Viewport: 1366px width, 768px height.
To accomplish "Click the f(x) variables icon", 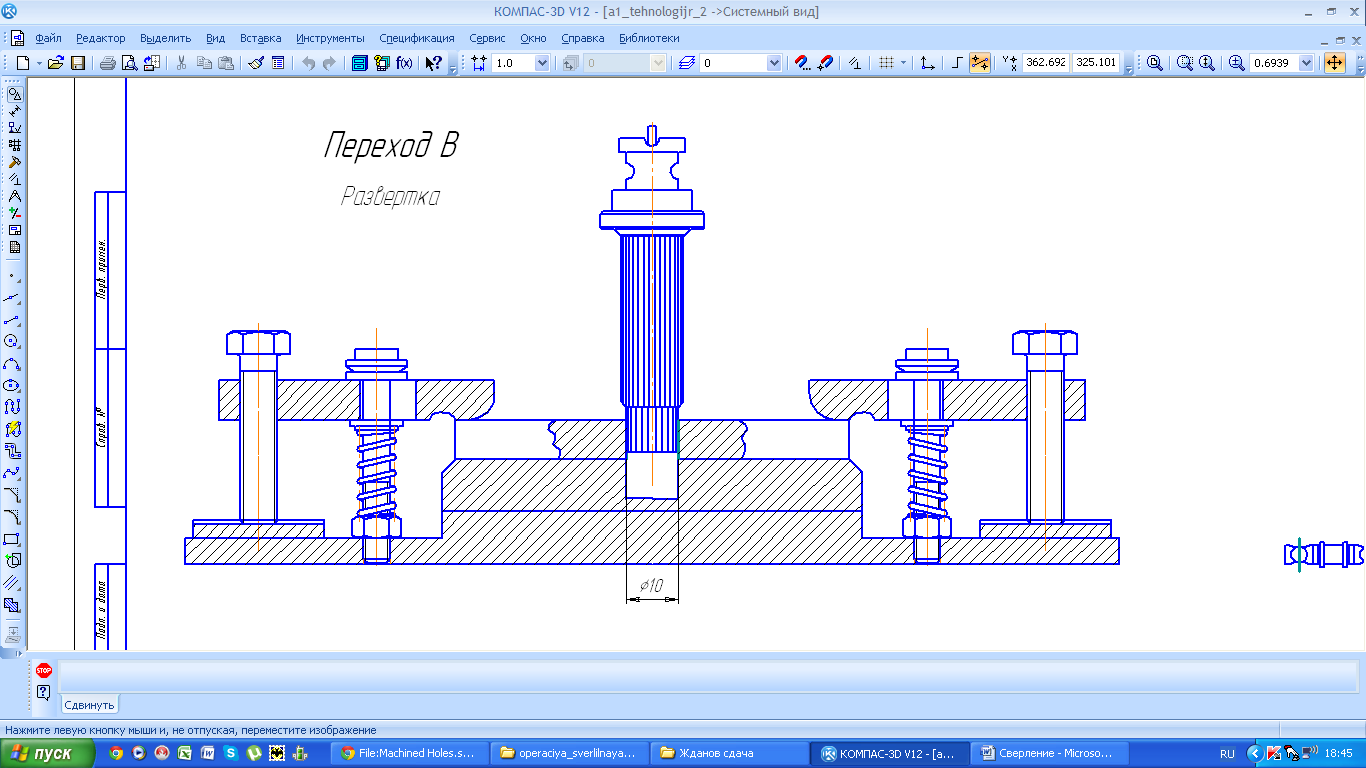I will pos(404,63).
